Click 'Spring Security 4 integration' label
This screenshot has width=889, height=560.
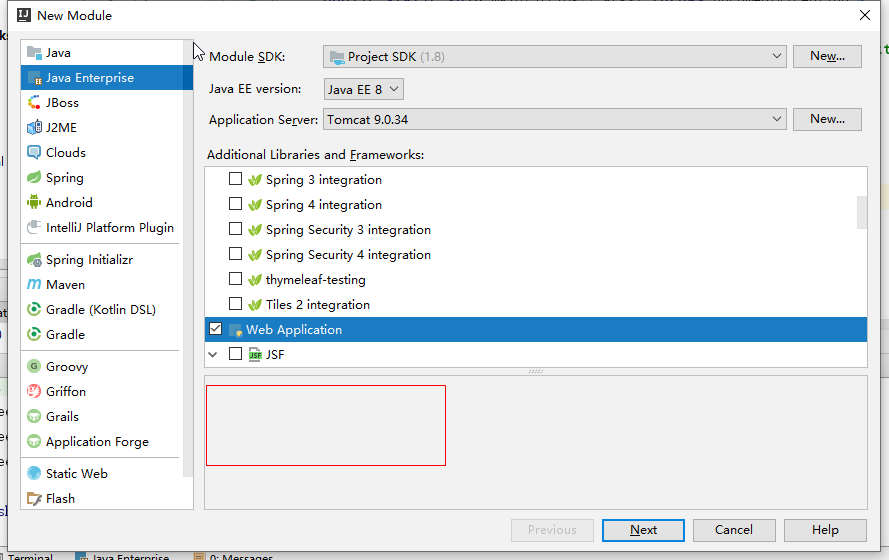pyautogui.click(x=348, y=254)
